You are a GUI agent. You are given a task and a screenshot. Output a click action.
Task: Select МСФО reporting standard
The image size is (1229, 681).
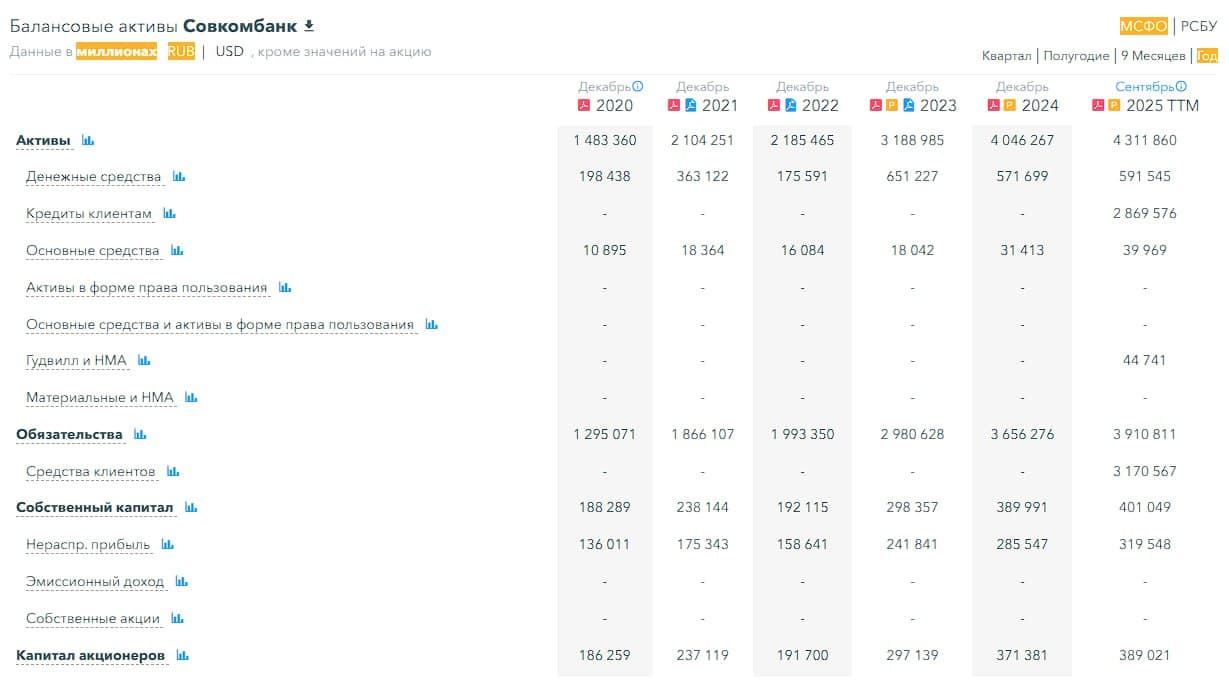tap(1143, 27)
